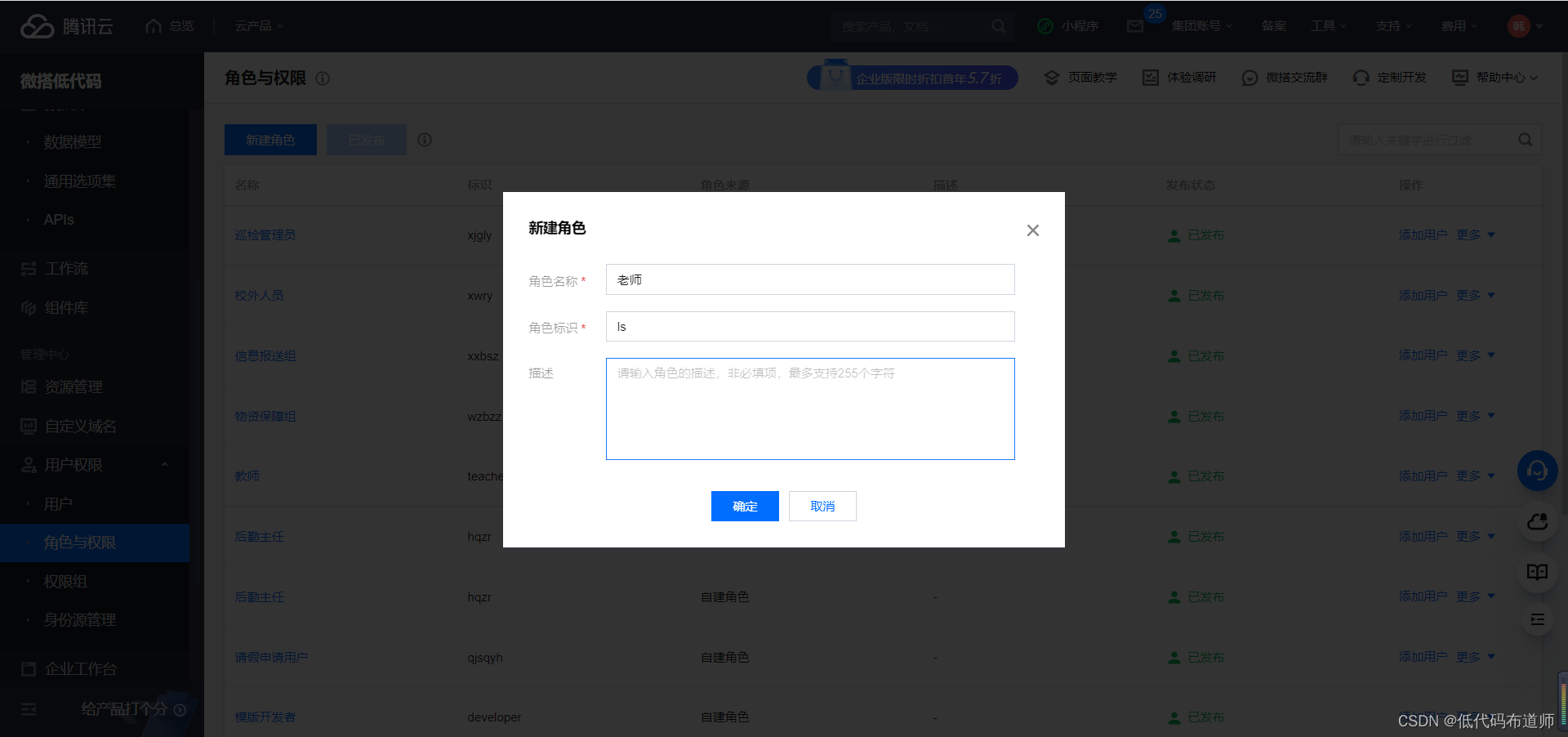Open the user avatar menu
Viewport: 1568px width, 737px height.
[1524, 26]
